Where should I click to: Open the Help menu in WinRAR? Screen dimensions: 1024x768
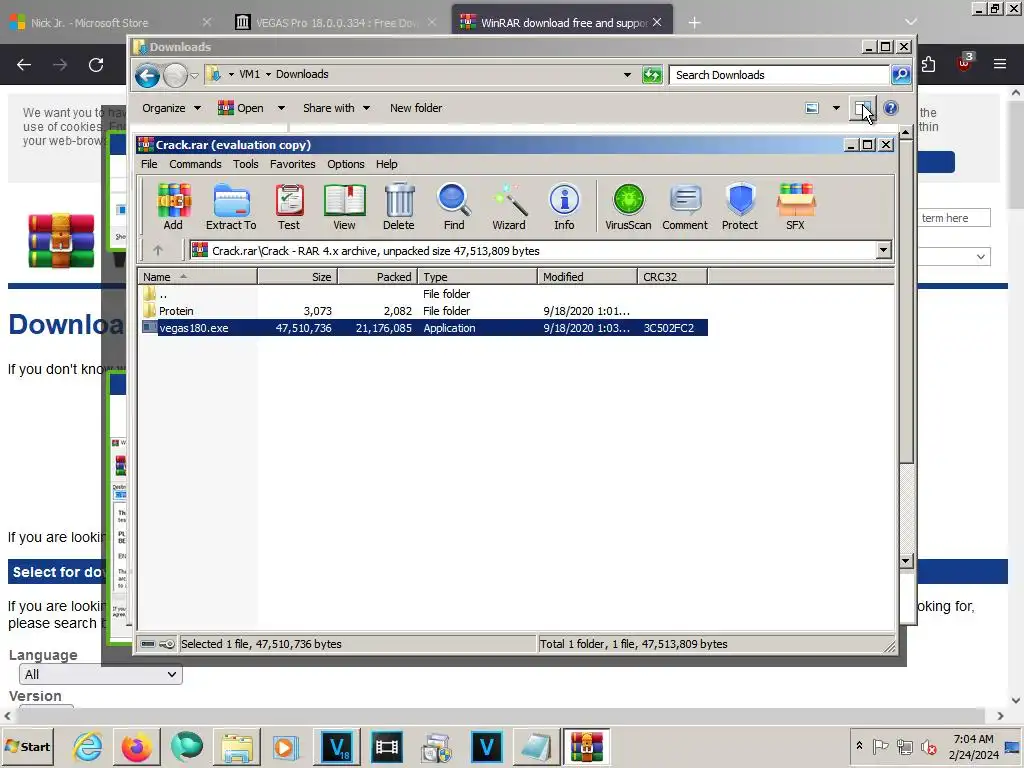point(387,164)
